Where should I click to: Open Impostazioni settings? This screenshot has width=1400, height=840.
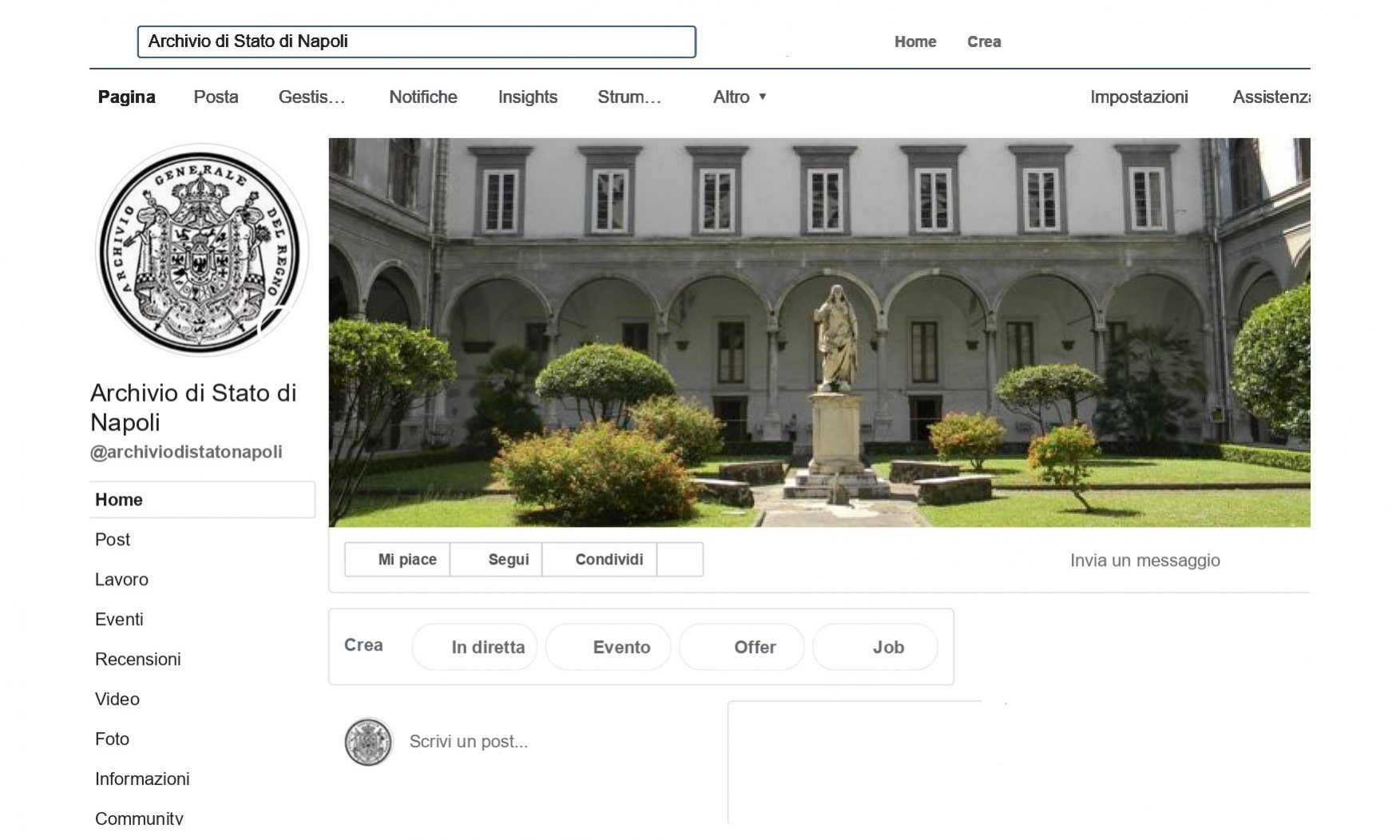(1139, 97)
